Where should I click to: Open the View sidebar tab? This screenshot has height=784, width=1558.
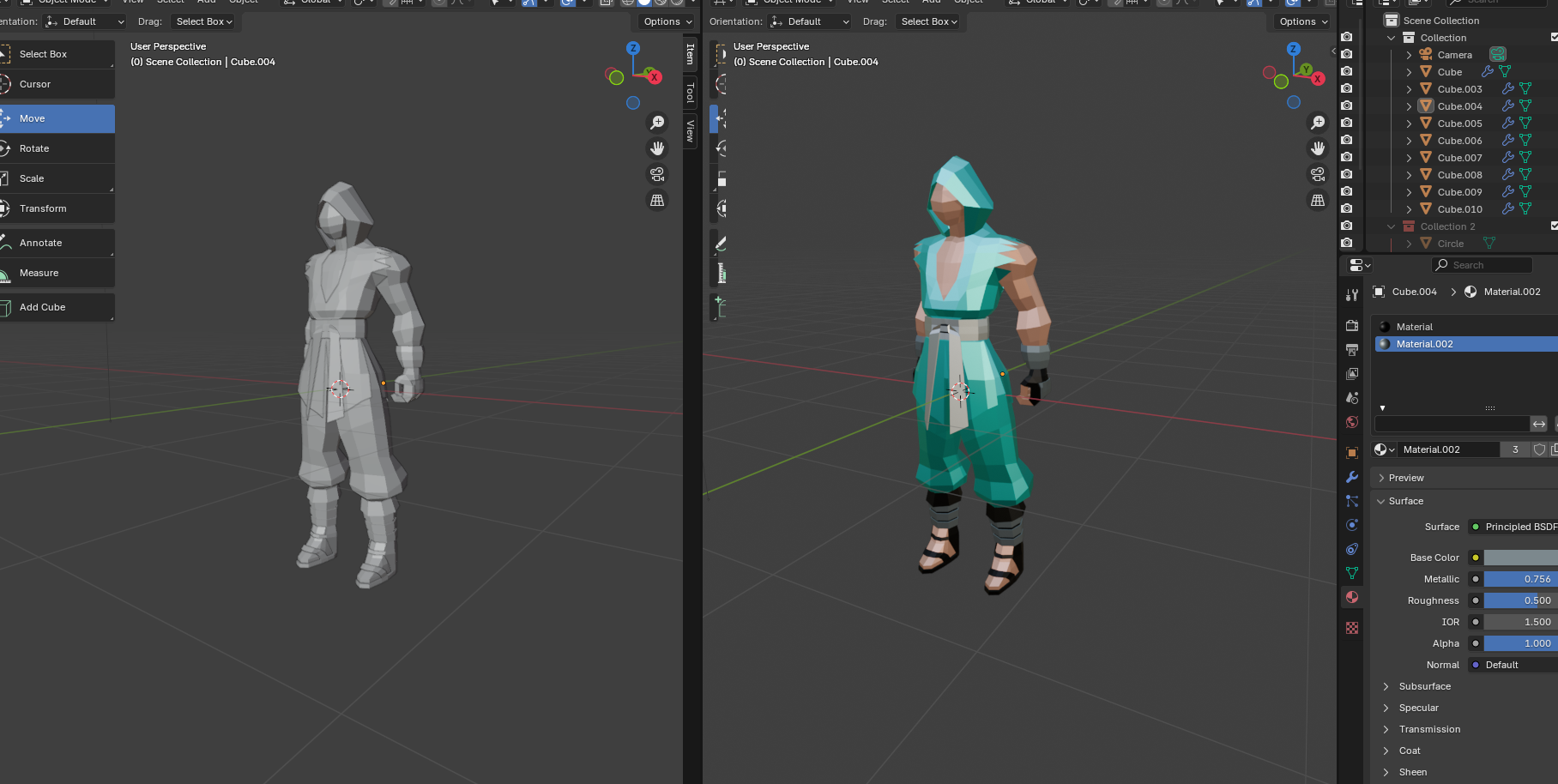tap(690, 130)
